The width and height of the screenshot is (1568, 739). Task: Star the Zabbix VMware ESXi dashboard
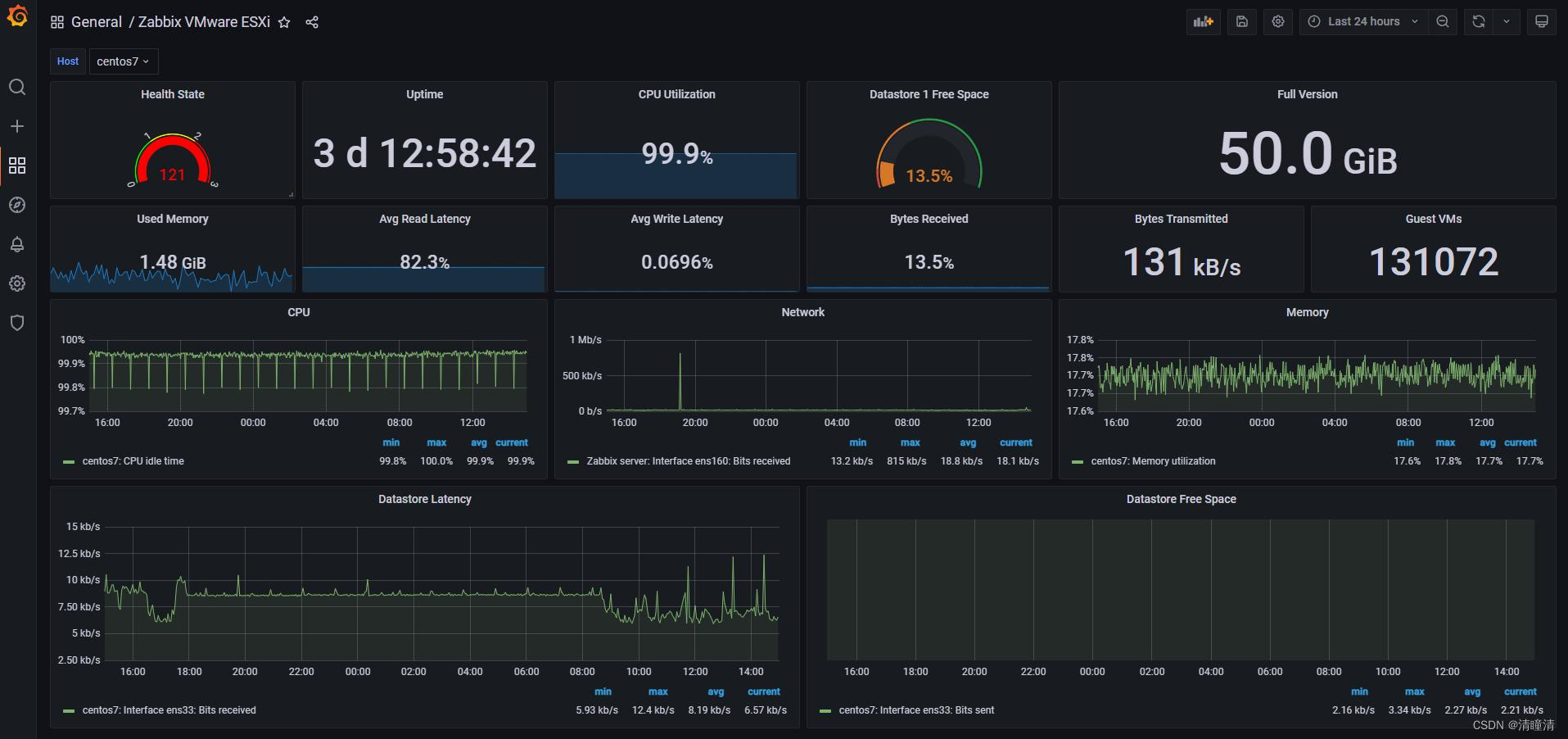(284, 22)
